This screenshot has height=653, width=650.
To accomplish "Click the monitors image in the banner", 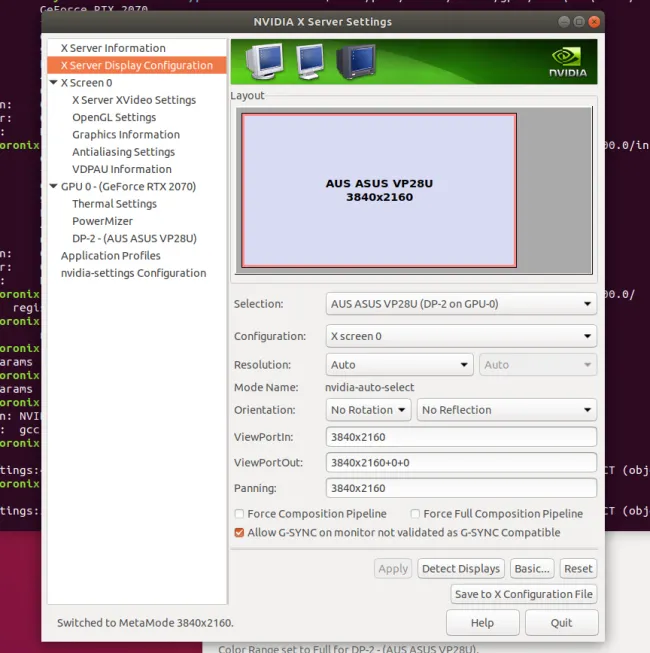I will pos(305,61).
